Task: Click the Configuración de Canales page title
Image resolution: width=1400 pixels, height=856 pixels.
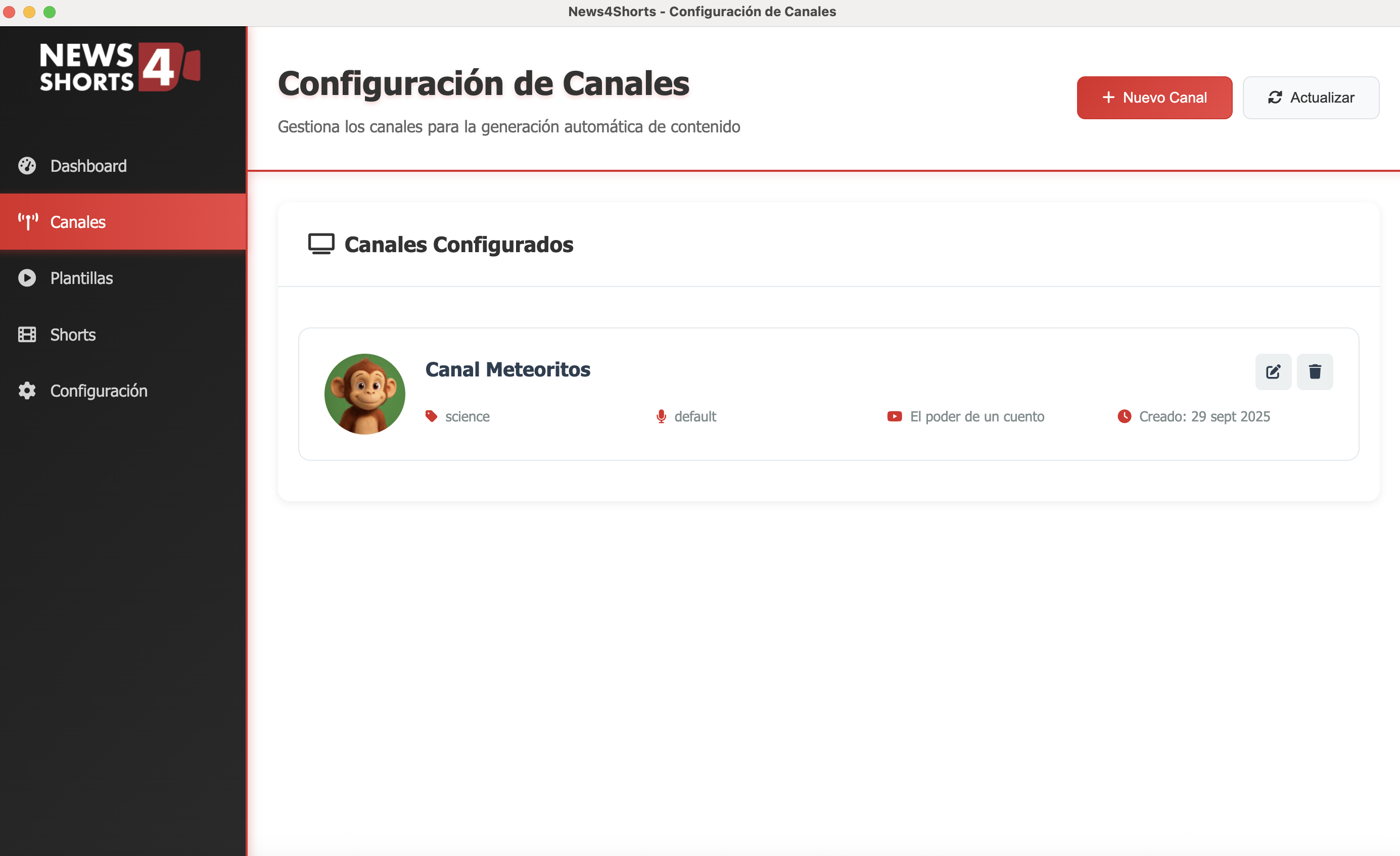Action: pyautogui.click(x=484, y=83)
